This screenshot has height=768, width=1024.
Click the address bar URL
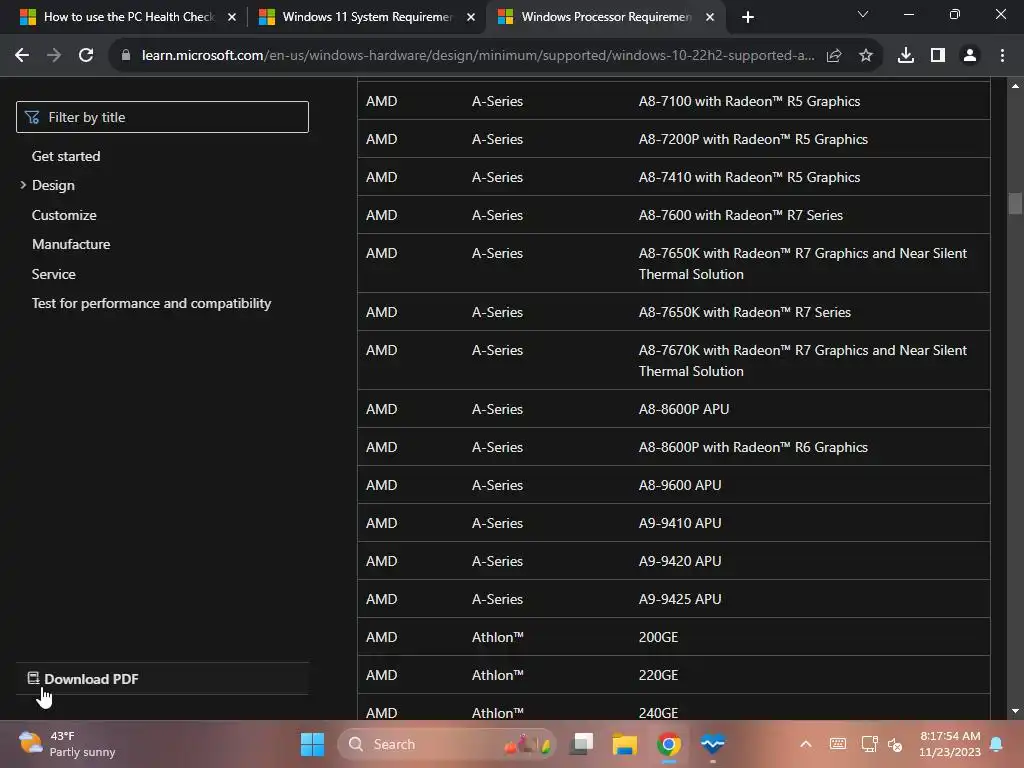(478, 56)
